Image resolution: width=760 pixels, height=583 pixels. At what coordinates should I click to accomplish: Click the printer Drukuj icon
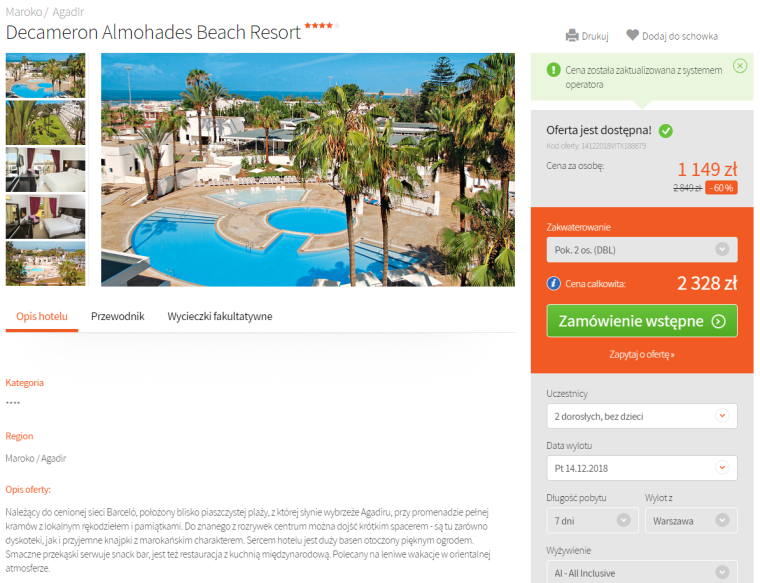[x=572, y=35]
